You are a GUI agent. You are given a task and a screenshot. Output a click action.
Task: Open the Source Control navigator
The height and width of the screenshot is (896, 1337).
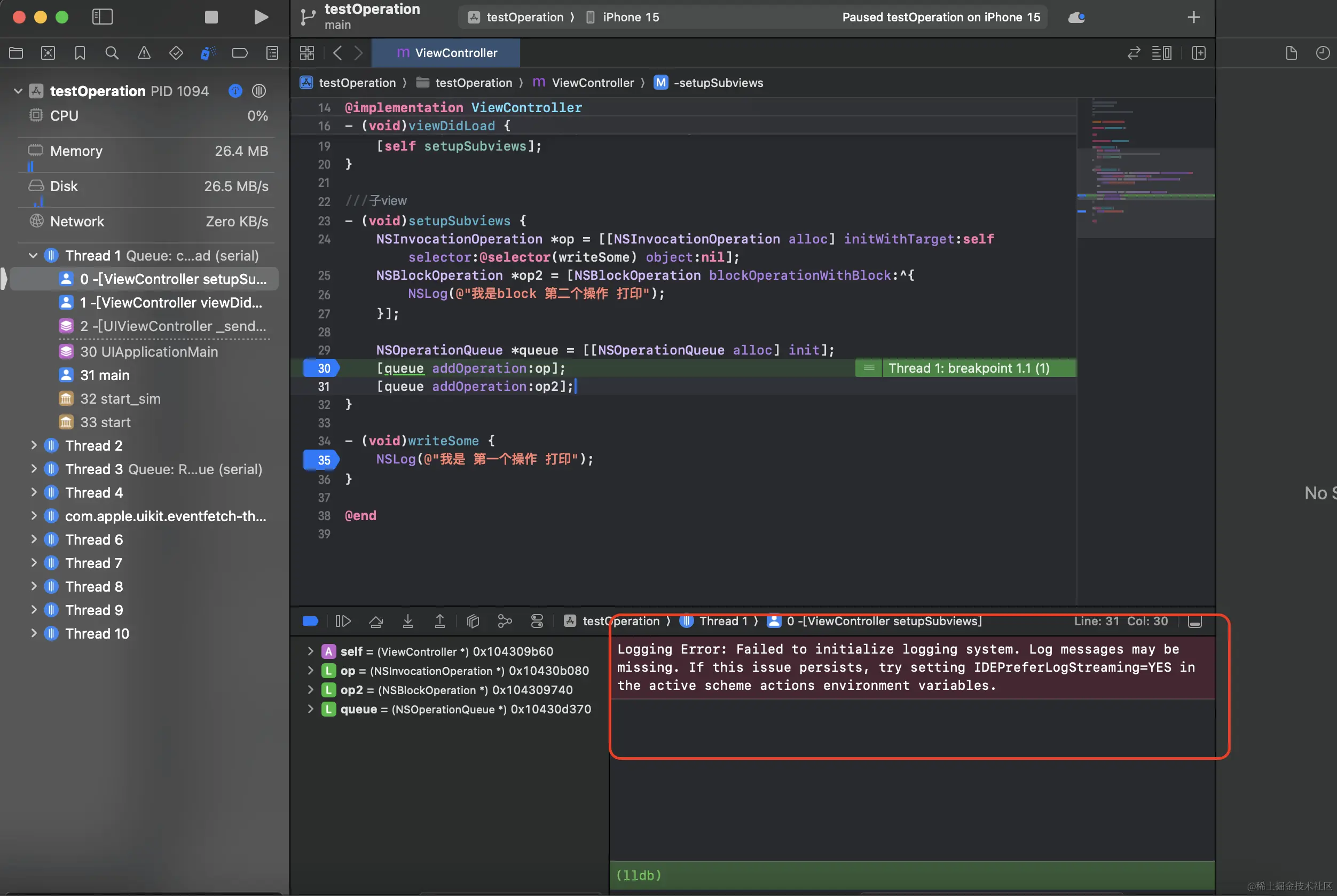[x=48, y=53]
